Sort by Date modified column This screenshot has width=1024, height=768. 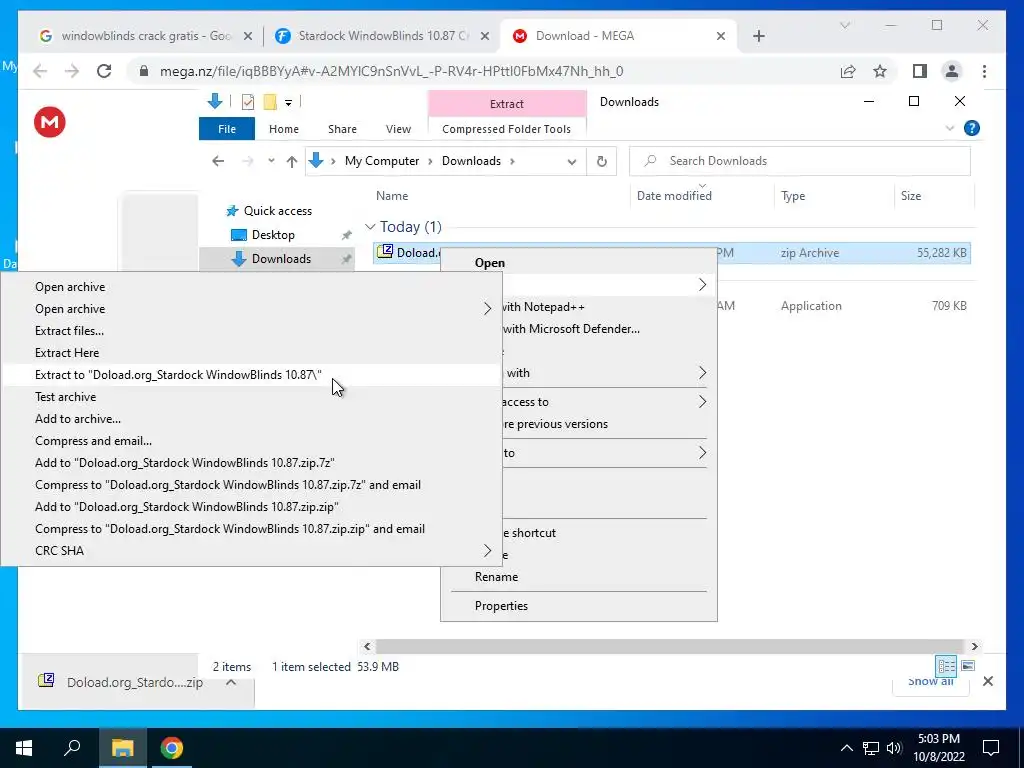coord(674,195)
